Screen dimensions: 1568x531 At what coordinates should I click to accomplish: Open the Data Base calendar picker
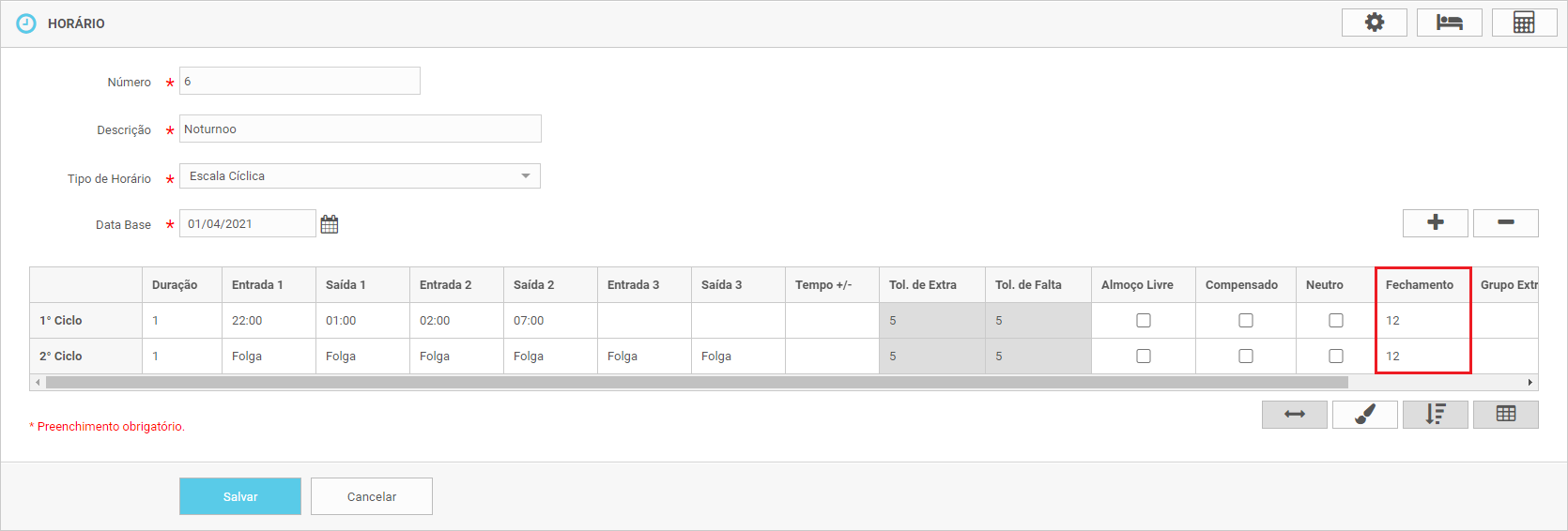coord(330,224)
